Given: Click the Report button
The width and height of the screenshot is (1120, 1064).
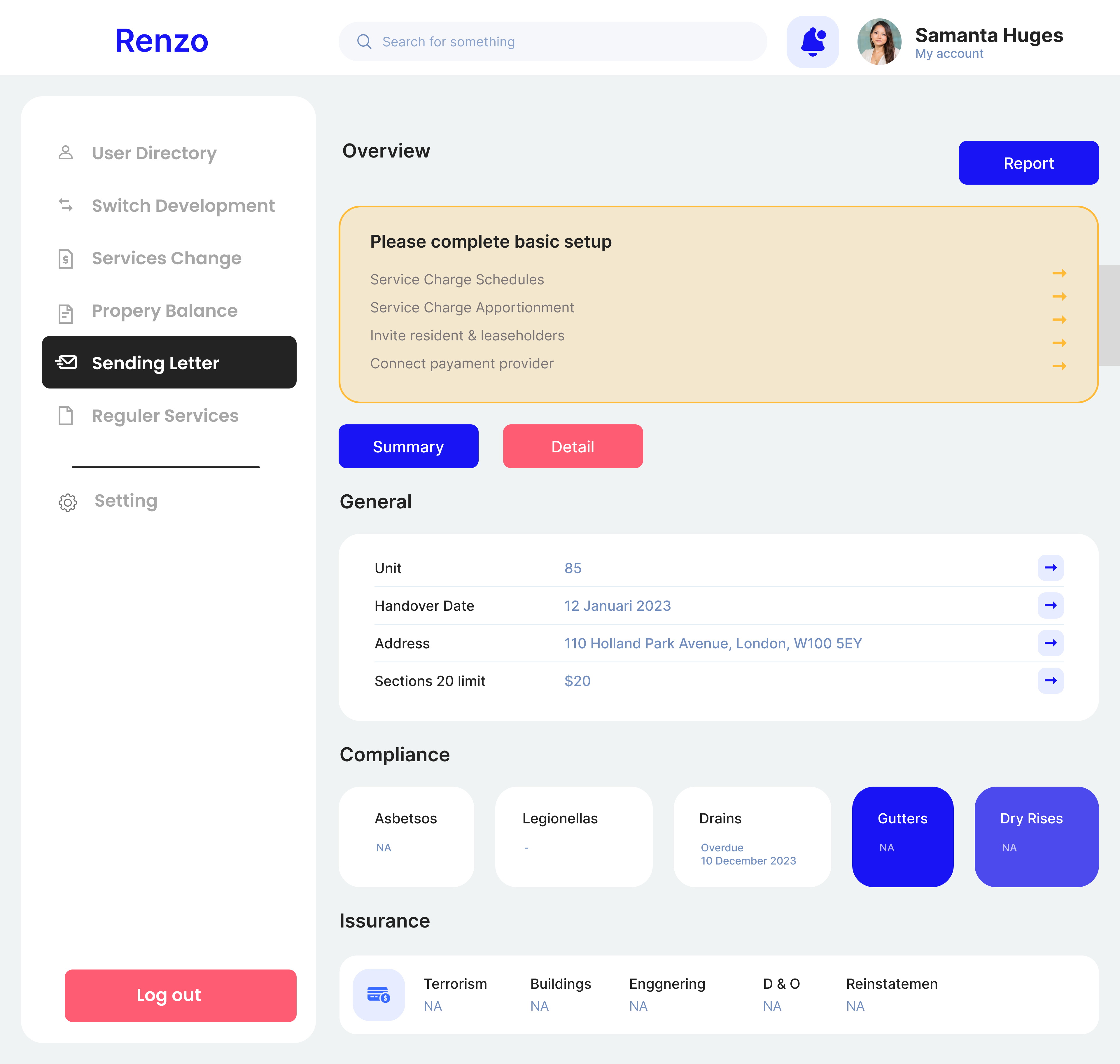Looking at the screenshot, I should point(1028,163).
